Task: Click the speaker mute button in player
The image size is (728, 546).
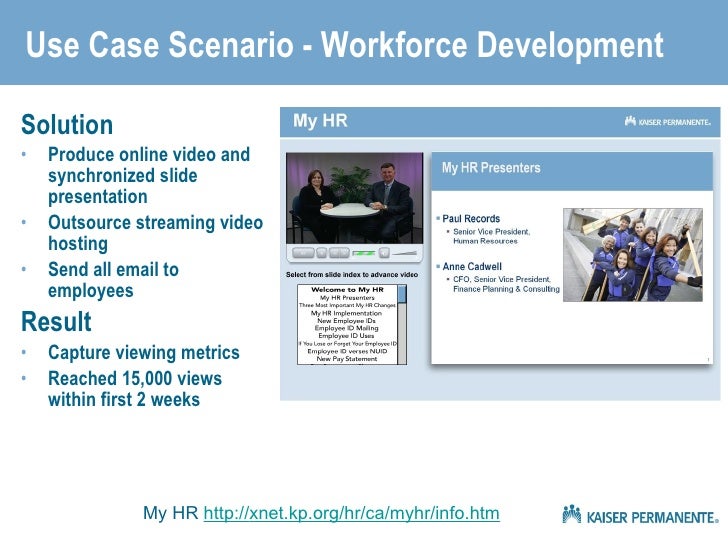Action: [384, 253]
